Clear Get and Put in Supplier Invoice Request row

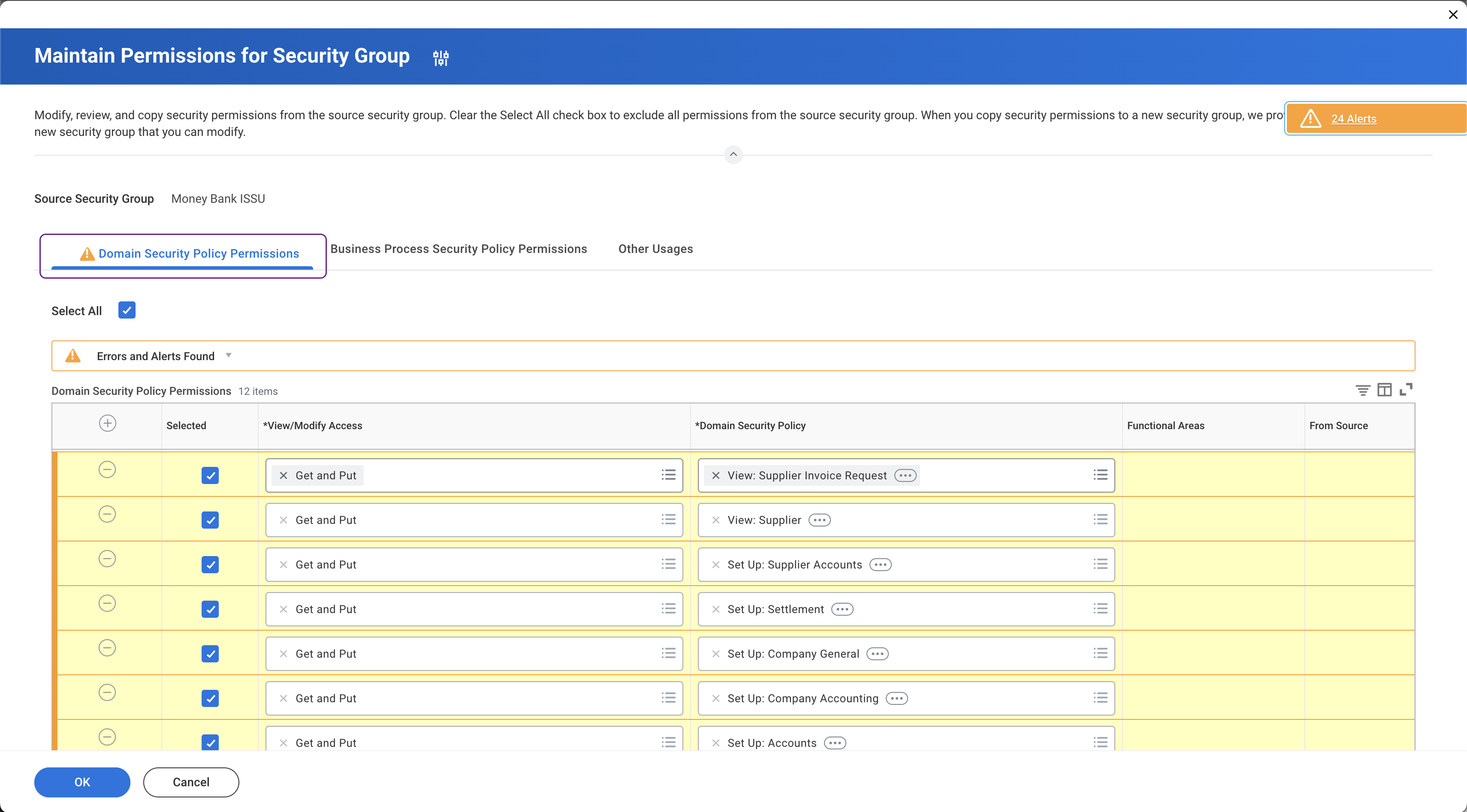284,476
